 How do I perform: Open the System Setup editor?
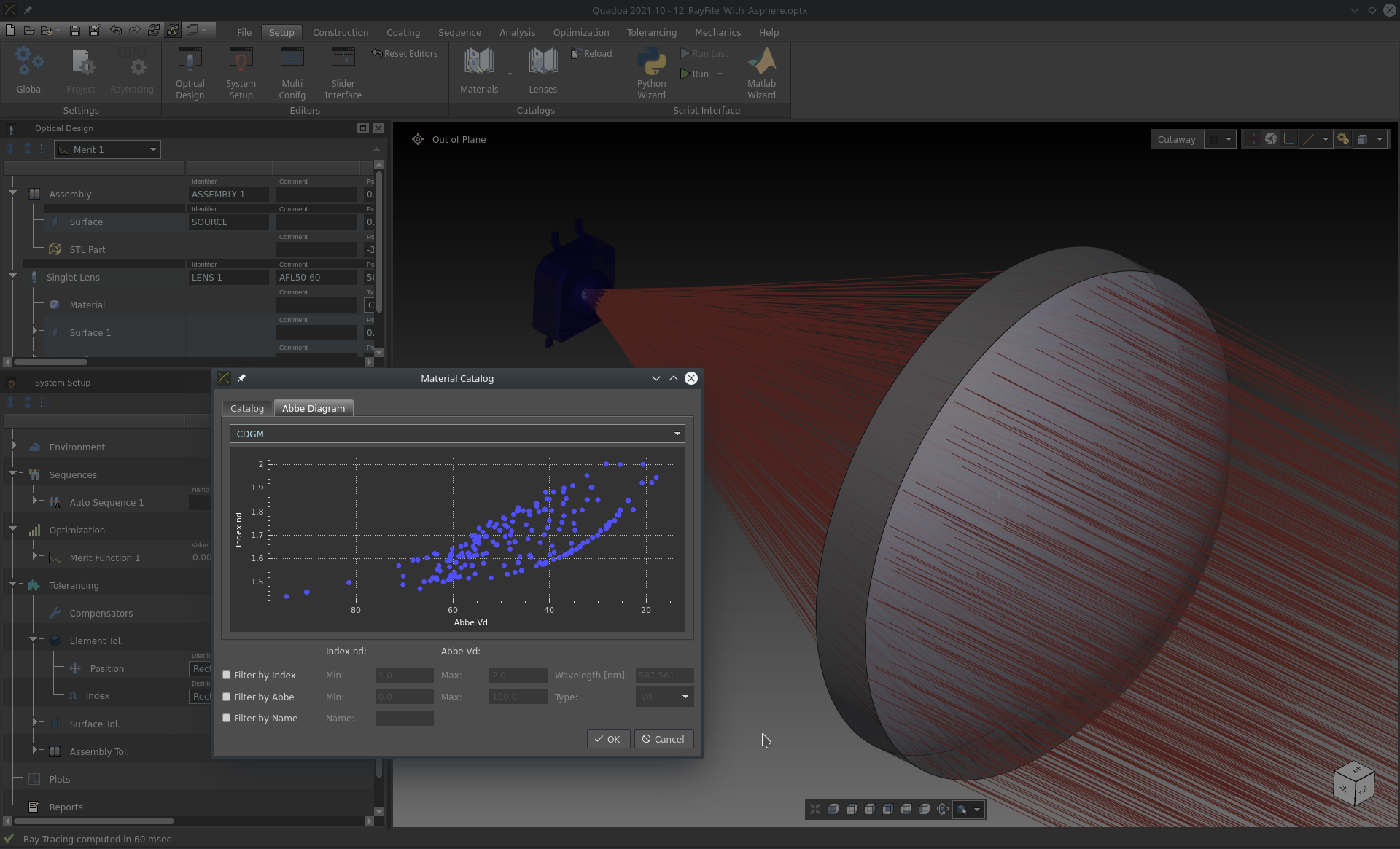(241, 73)
